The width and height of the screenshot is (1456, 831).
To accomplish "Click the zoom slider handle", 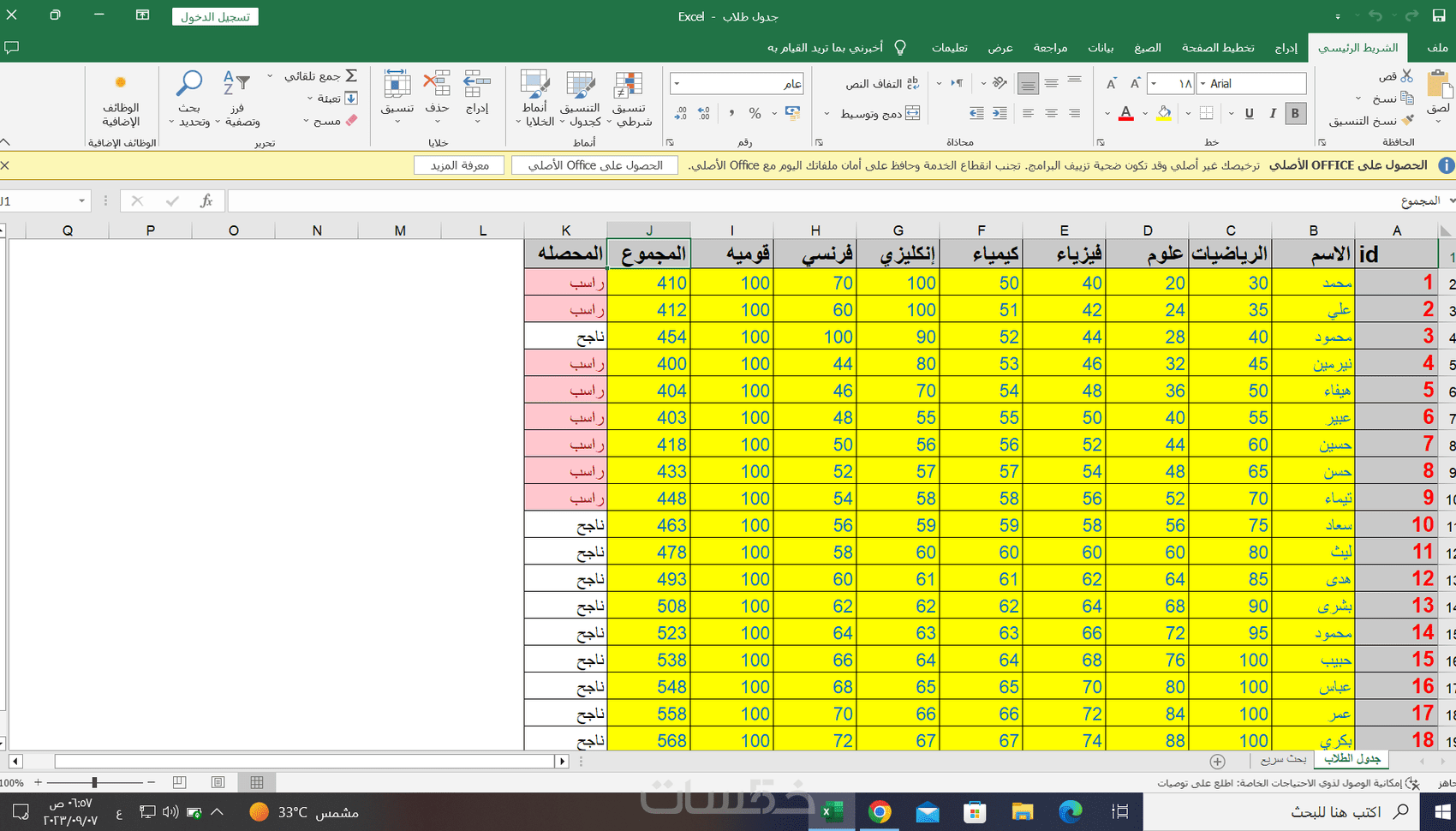I will click(94, 782).
